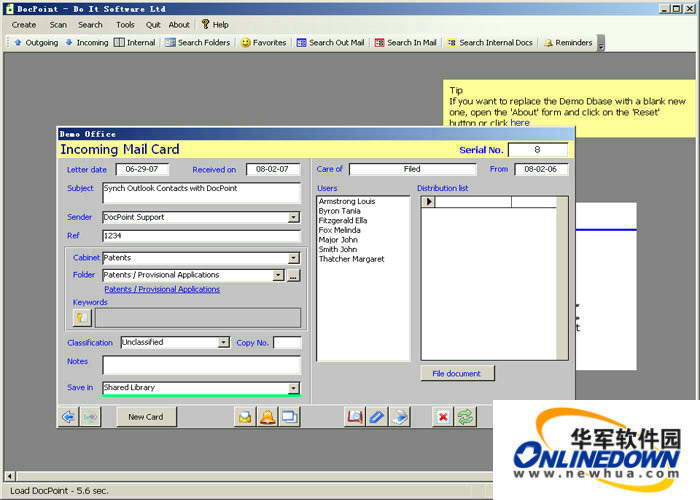Click the red X delete icon
Screen dimensions: 700x500
[x=443, y=417]
